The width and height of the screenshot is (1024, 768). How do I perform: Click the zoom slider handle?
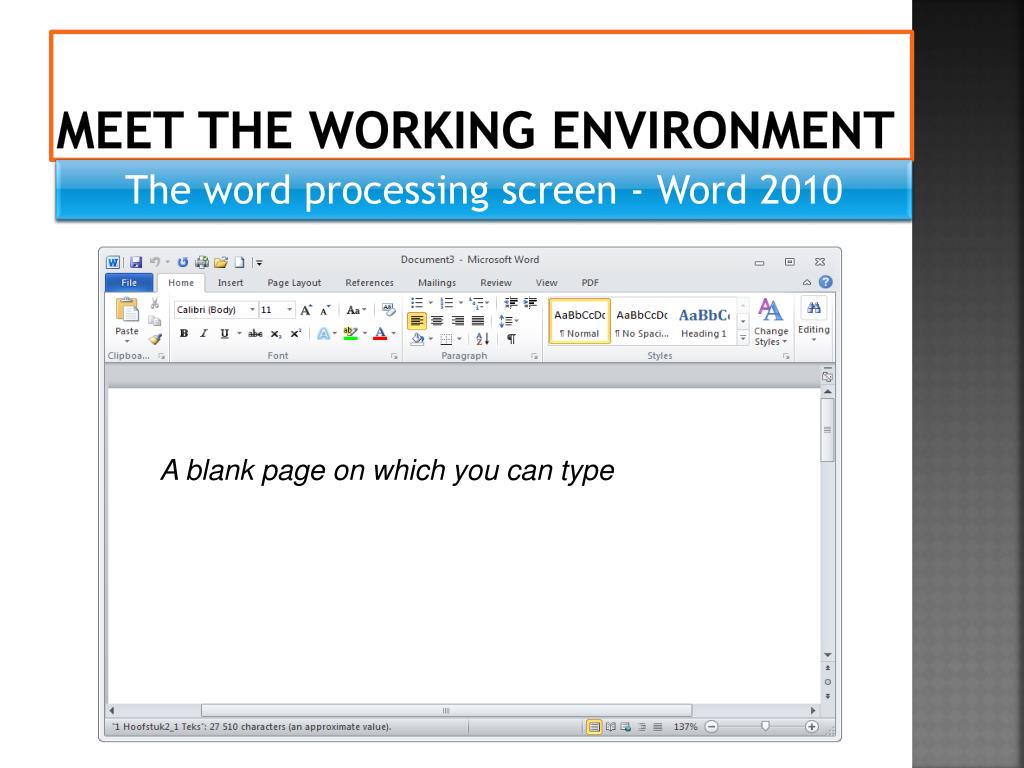point(765,726)
